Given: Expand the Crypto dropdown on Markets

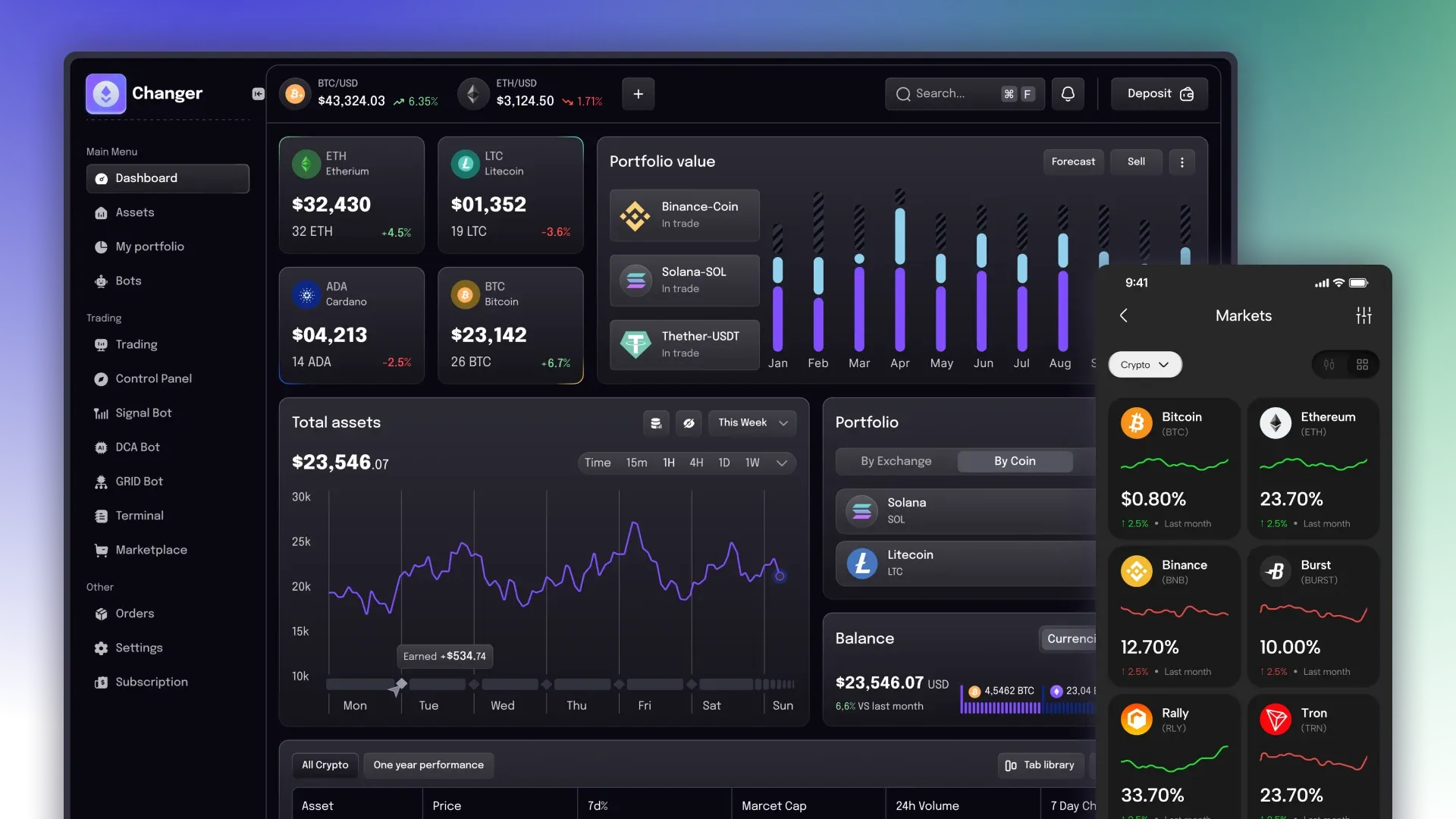Looking at the screenshot, I should 1144,365.
